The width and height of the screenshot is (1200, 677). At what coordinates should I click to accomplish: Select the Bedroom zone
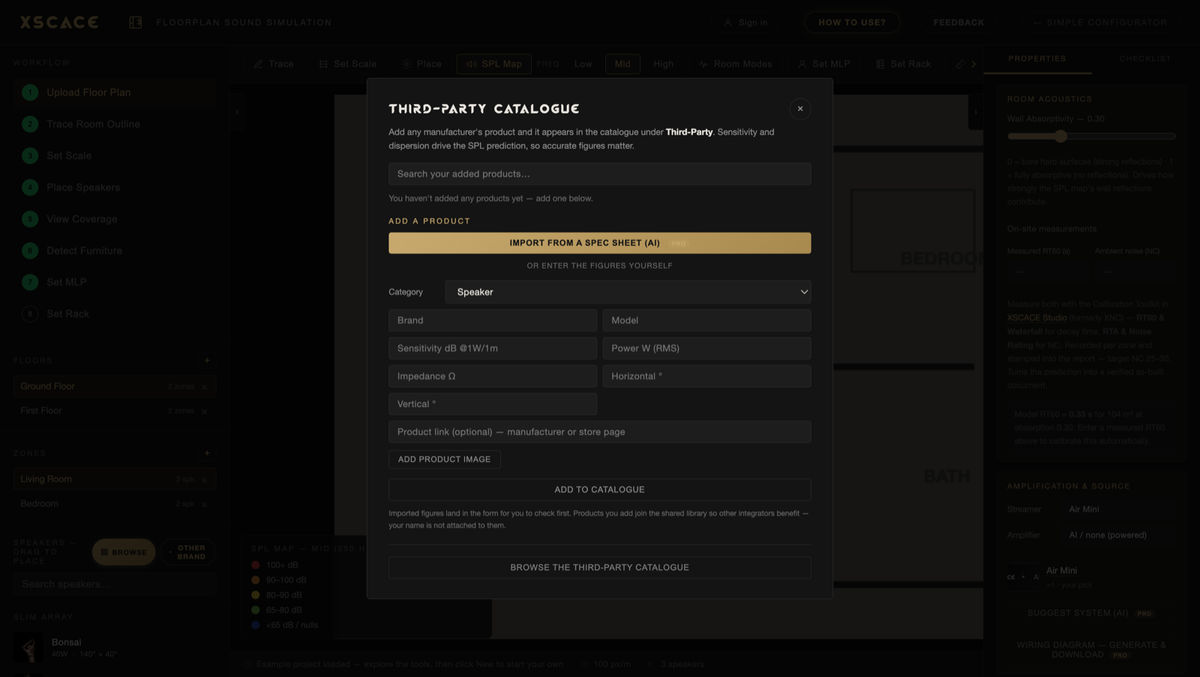114,504
